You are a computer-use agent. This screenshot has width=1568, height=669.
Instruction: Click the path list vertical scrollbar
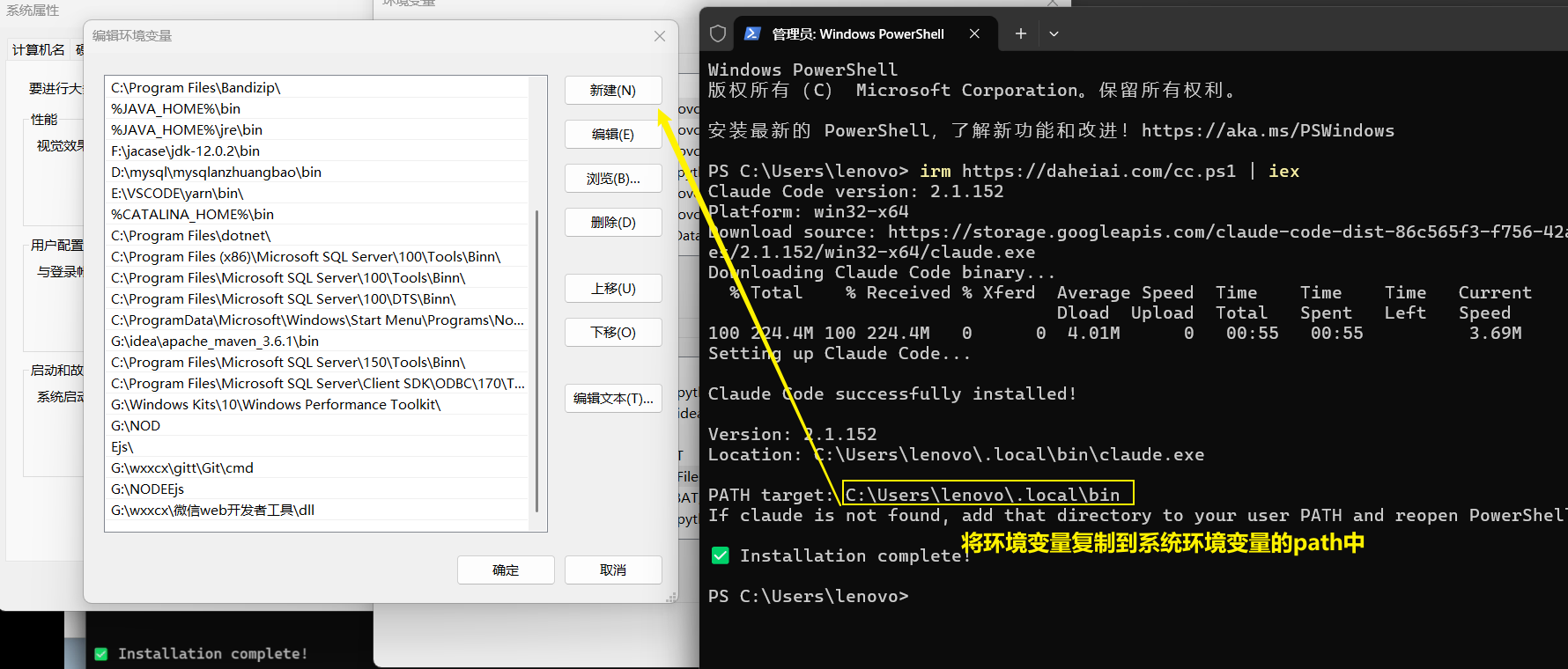click(537, 361)
